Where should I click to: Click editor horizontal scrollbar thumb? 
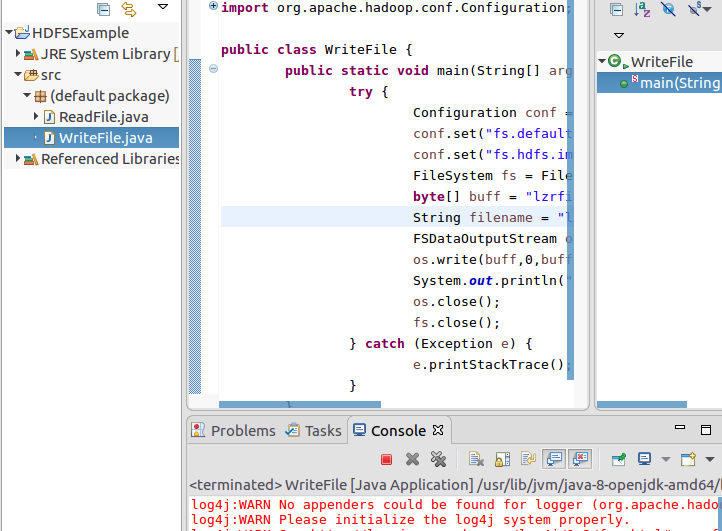(300, 404)
